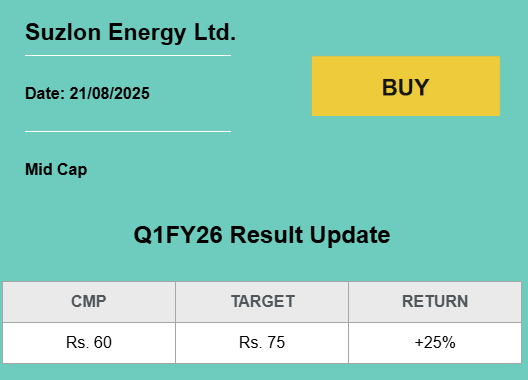528x380 pixels.
Task: Click the white line below the date
Action: (128, 131)
